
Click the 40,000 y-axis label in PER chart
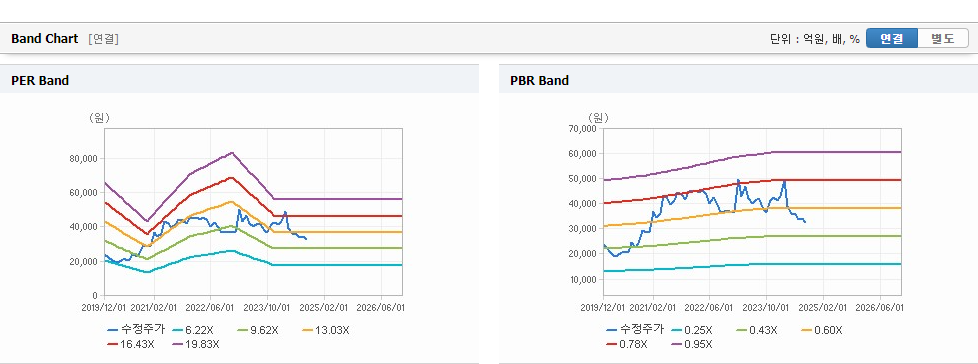click(x=84, y=227)
